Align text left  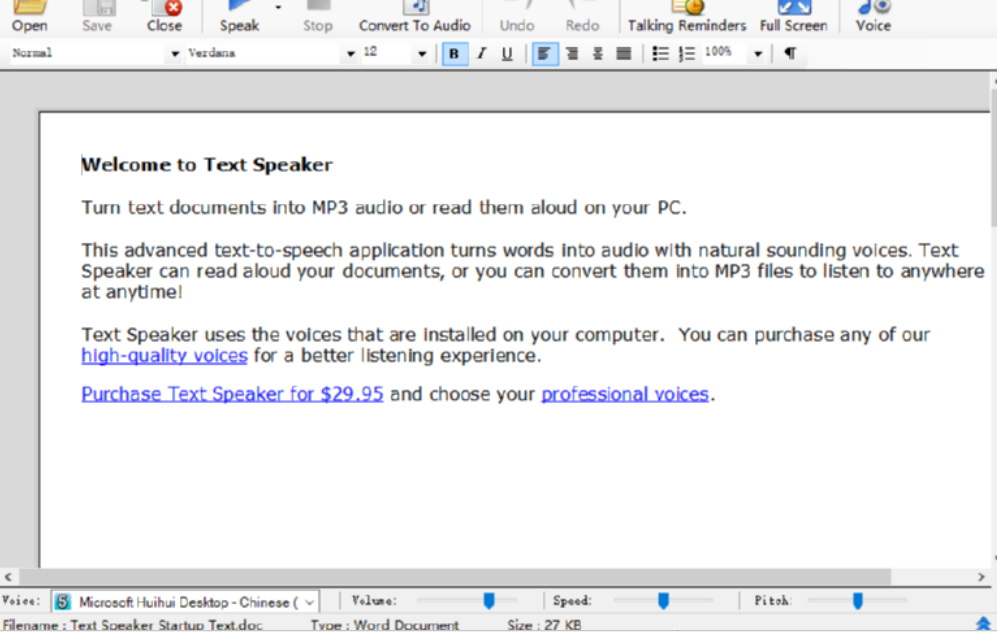pos(544,53)
